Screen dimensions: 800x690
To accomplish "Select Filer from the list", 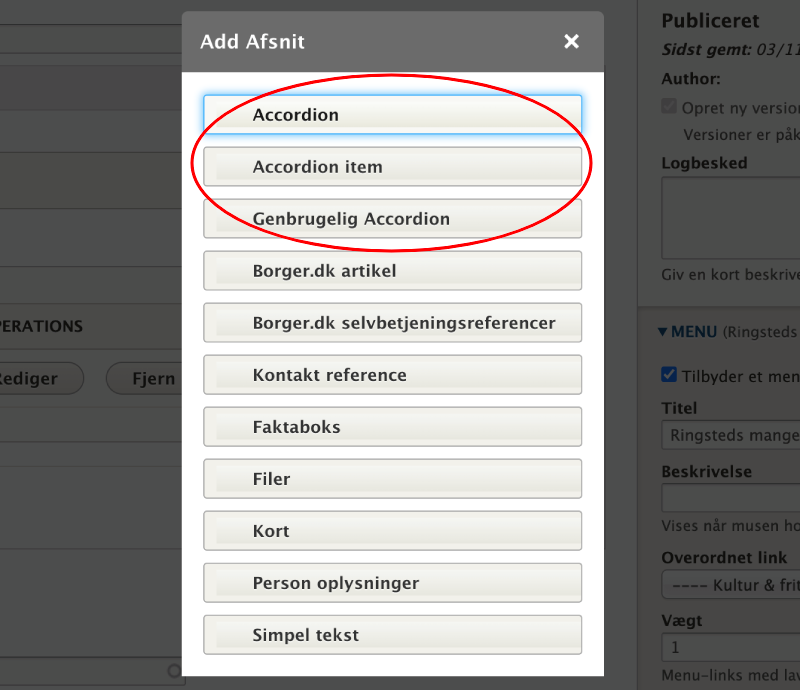I will pos(392,479).
